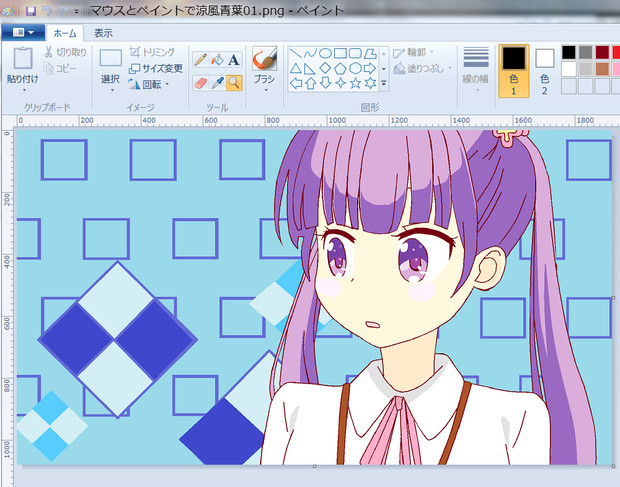This screenshot has width=620, height=487.
Task: Expand the 貼り付け paste dropdown arrow
Action: point(23,91)
